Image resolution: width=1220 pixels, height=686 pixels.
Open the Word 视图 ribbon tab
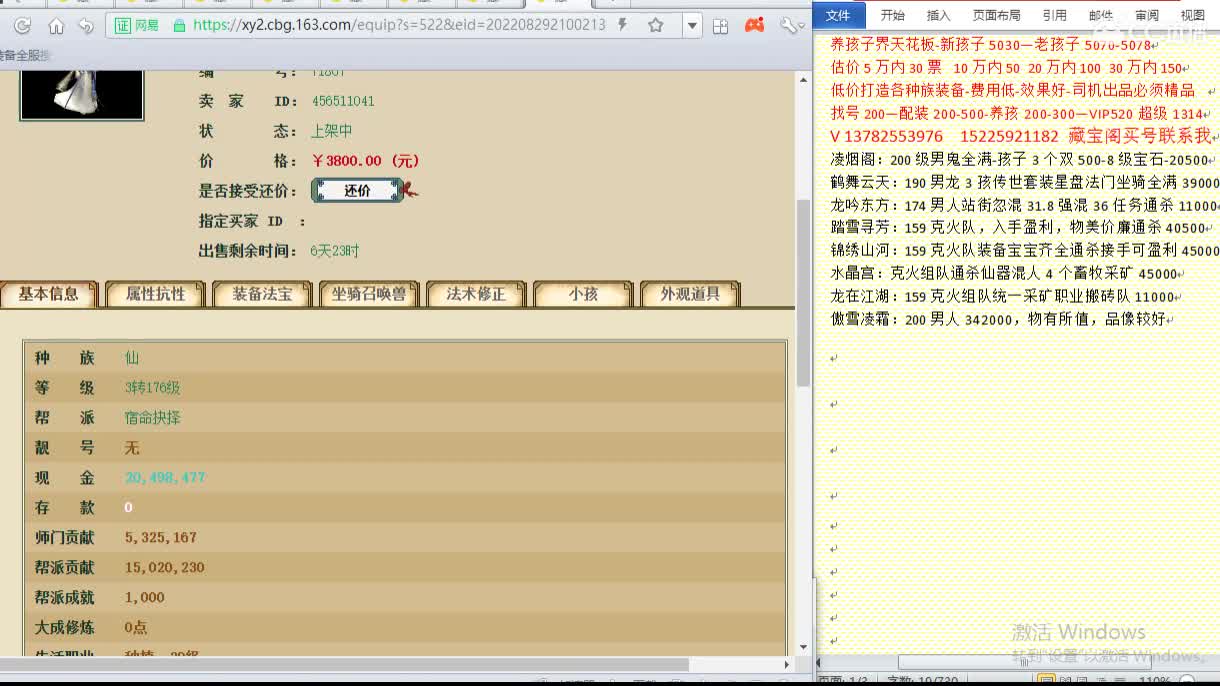(1192, 15)
